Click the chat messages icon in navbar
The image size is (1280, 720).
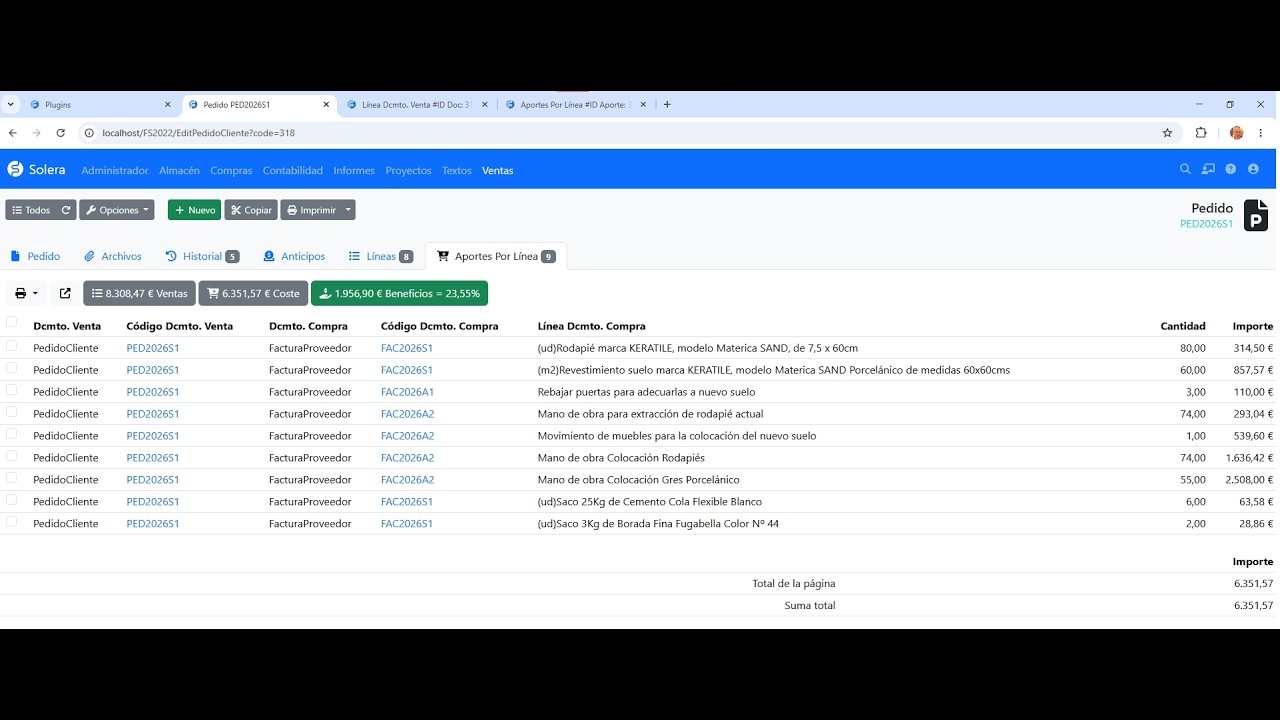(x=1208, y=169)
